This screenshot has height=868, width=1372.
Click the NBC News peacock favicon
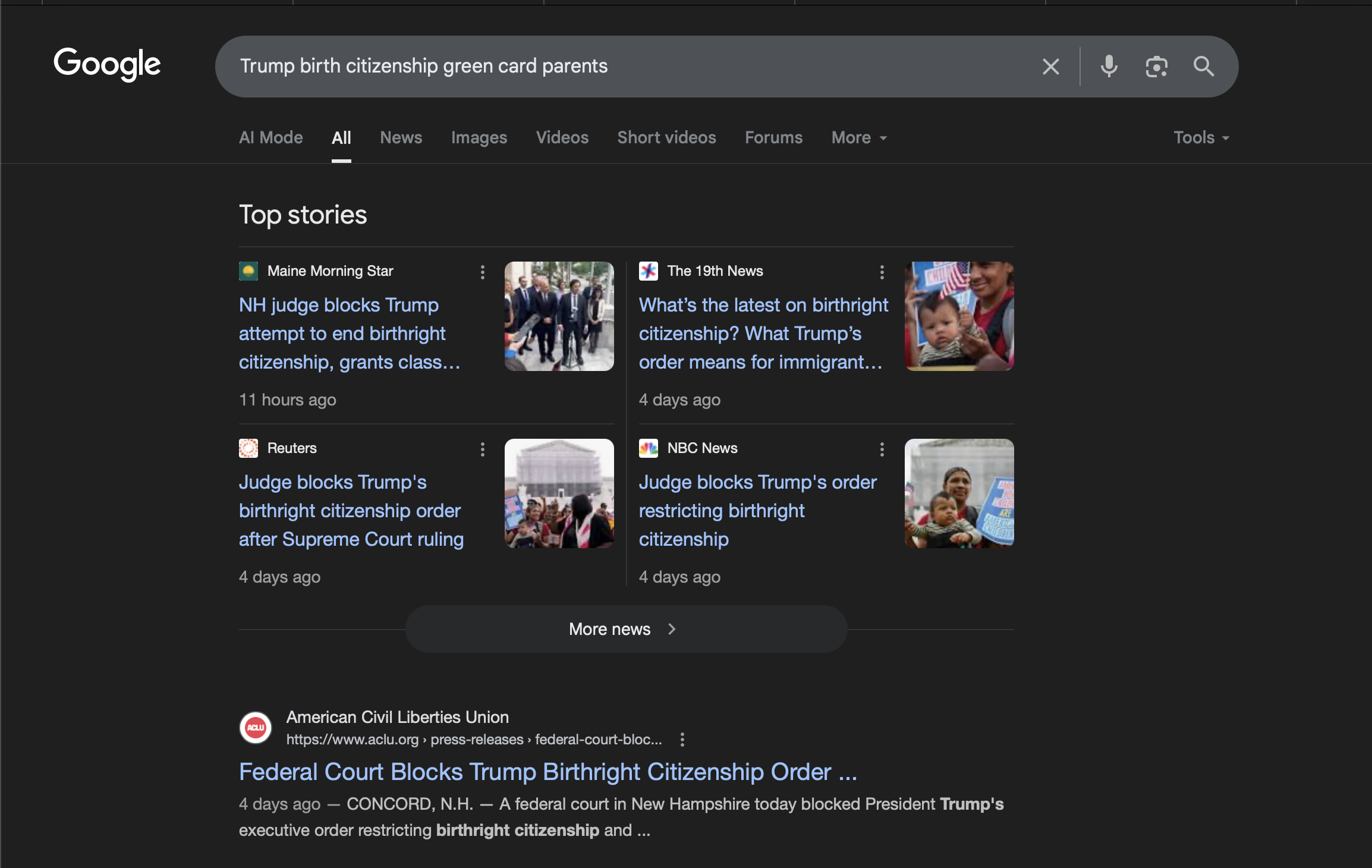(x=649, y=448)
